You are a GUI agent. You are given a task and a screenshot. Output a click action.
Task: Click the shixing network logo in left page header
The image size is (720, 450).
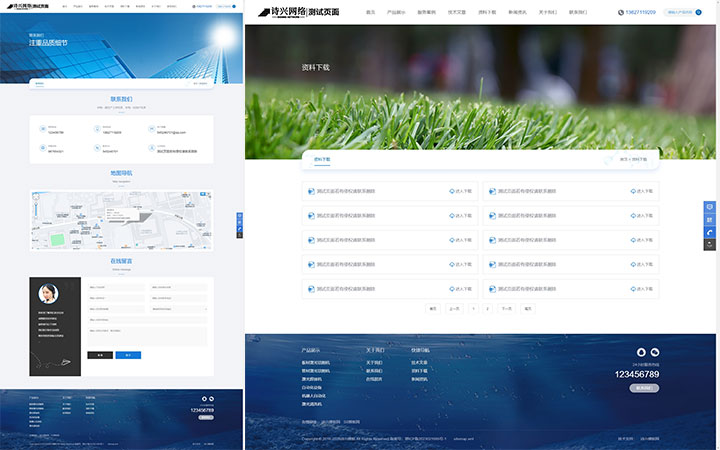(28, 6)
